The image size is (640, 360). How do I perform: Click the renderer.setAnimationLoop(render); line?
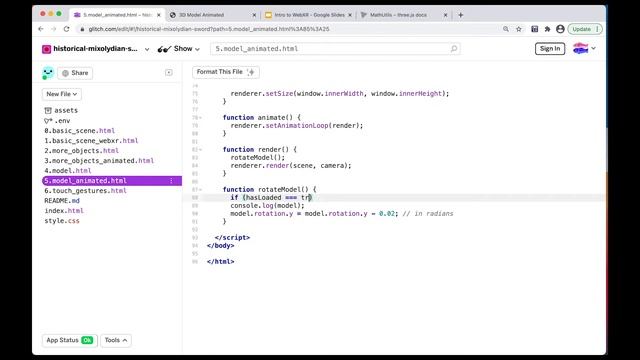coord(297,126)
